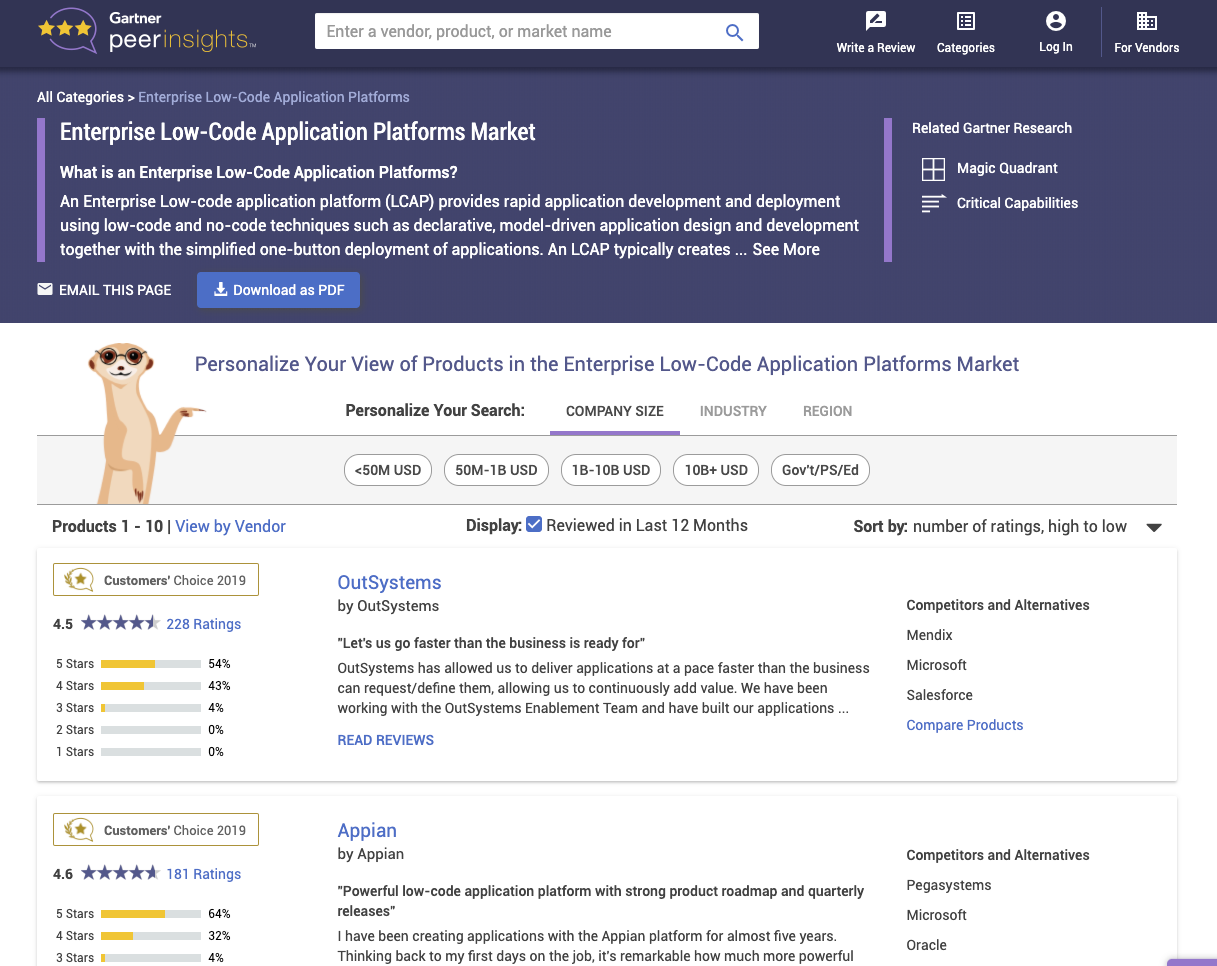Click Appian 5 Stars rating bar

point(151,914)
